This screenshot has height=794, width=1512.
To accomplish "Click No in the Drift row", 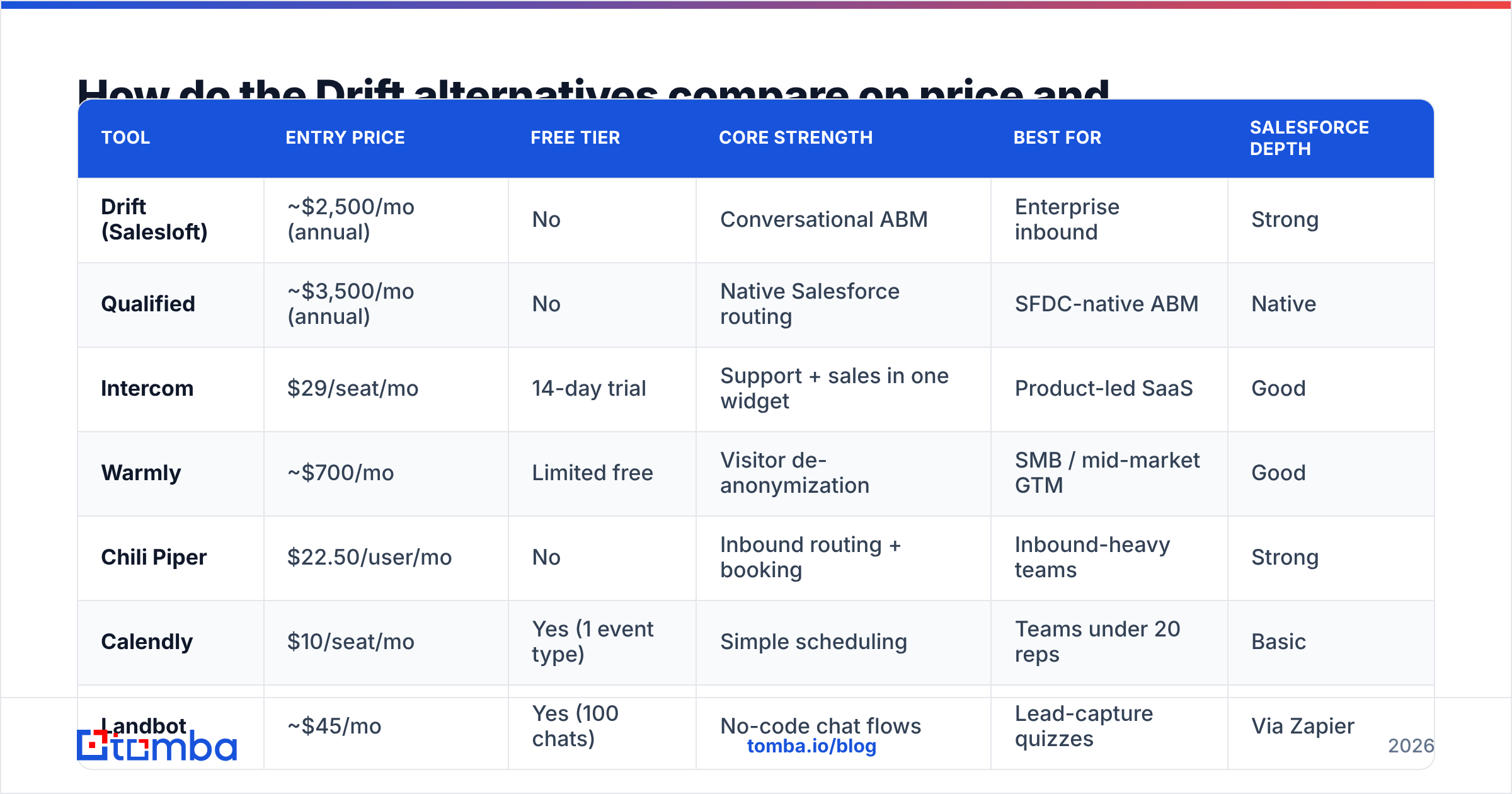I will pyautogui.click(x=546, y=219).
